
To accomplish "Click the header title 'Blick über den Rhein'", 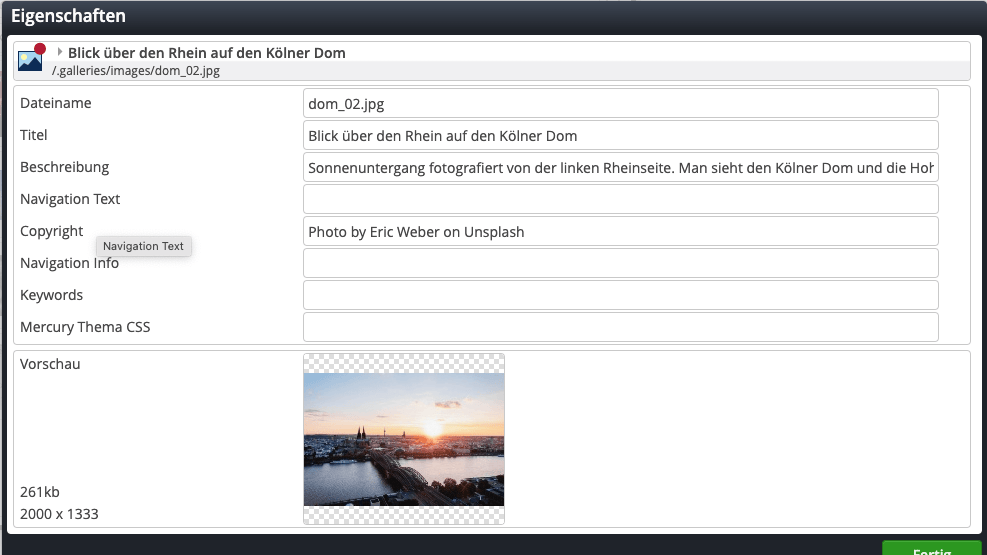I will [x=206, y=53].
